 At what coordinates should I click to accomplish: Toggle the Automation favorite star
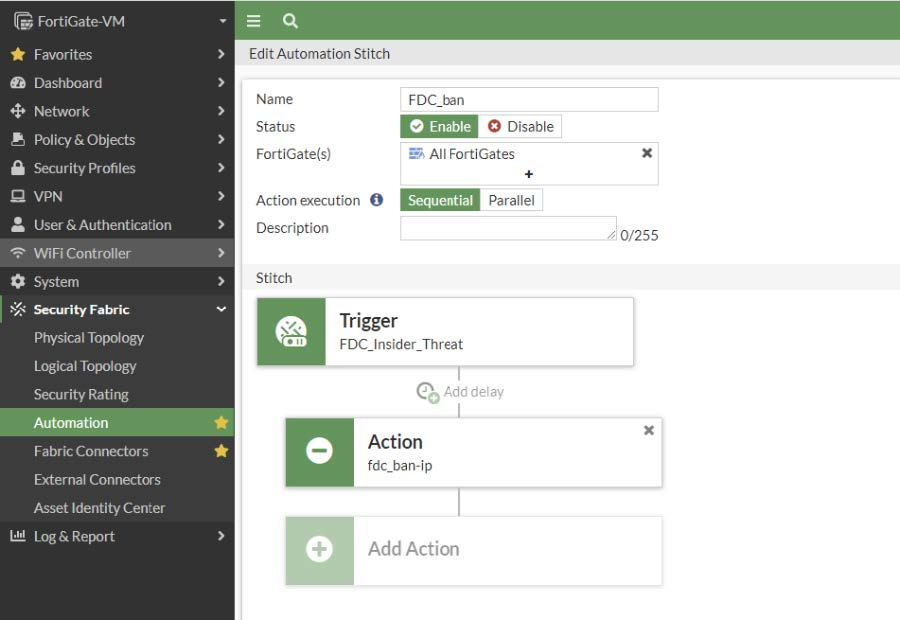click(221, 423)
